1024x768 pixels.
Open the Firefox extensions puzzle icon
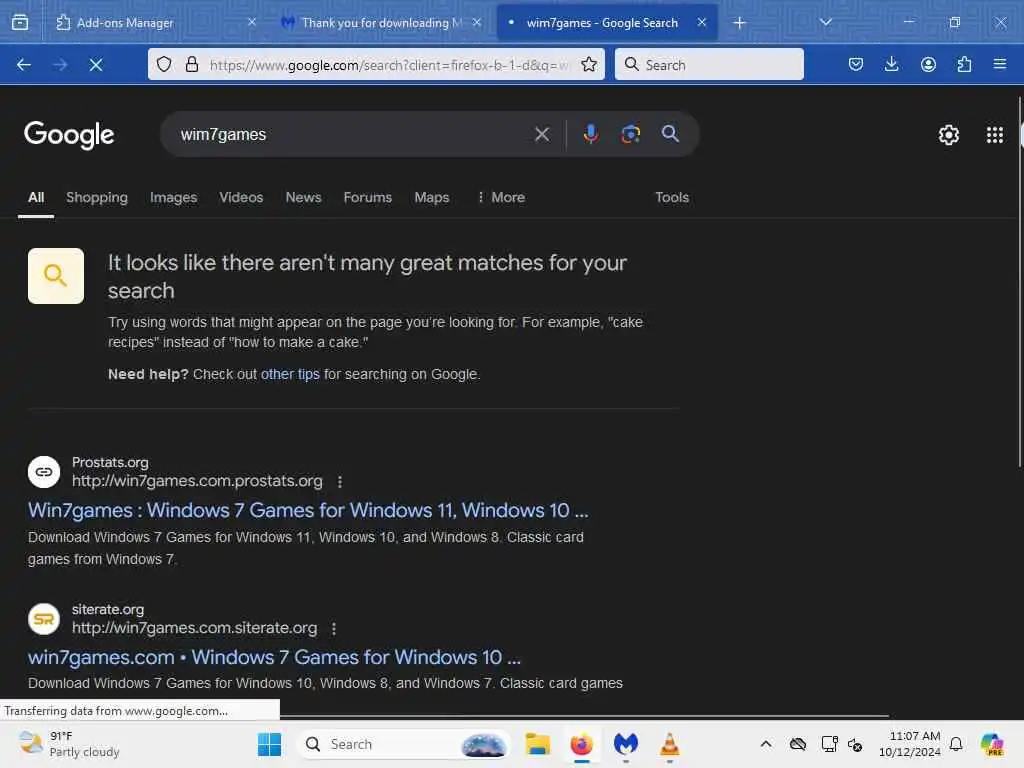(x=964, y=64)
